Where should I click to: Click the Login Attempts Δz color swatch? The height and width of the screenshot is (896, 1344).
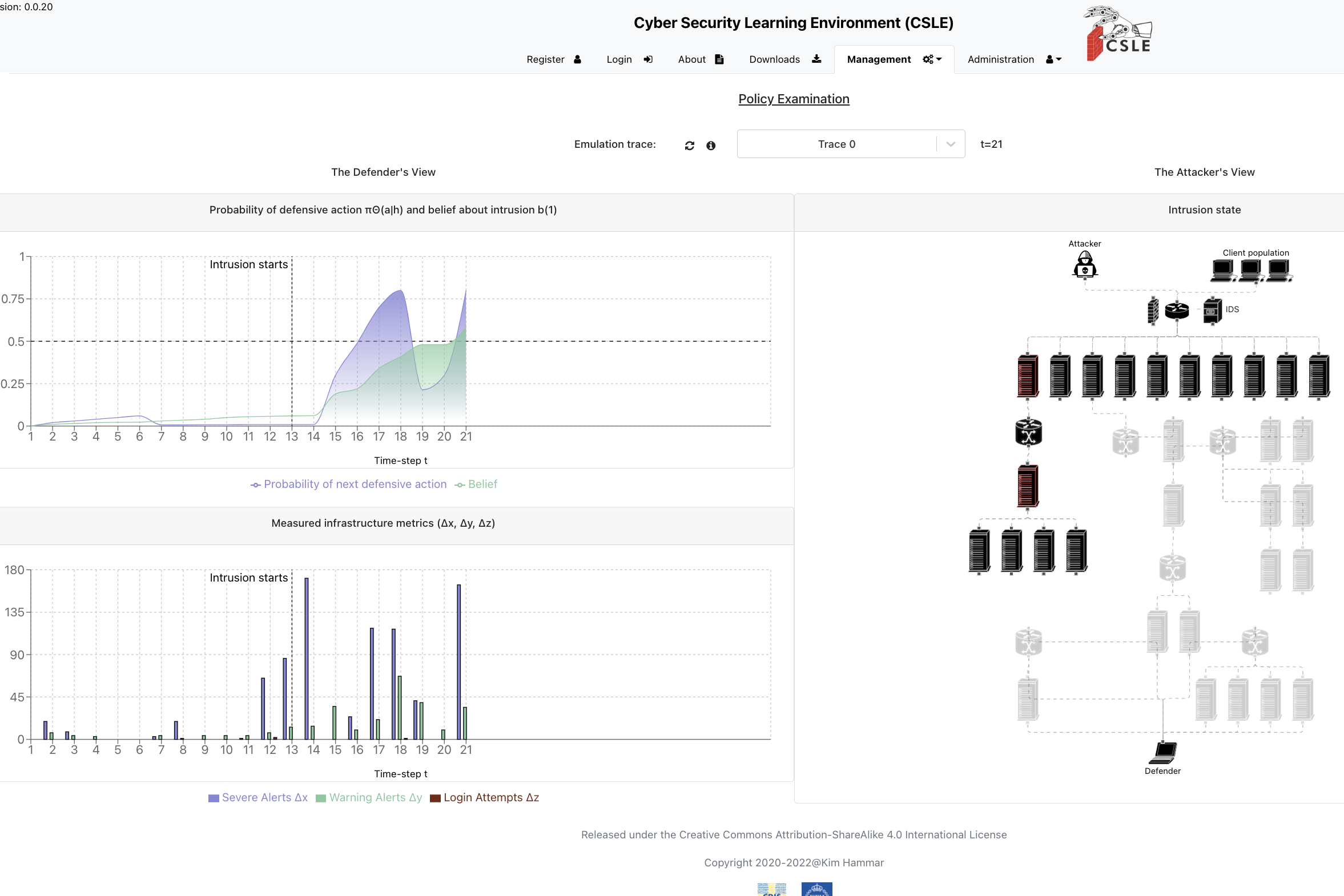pyautogui.click(x=435, y=798)
